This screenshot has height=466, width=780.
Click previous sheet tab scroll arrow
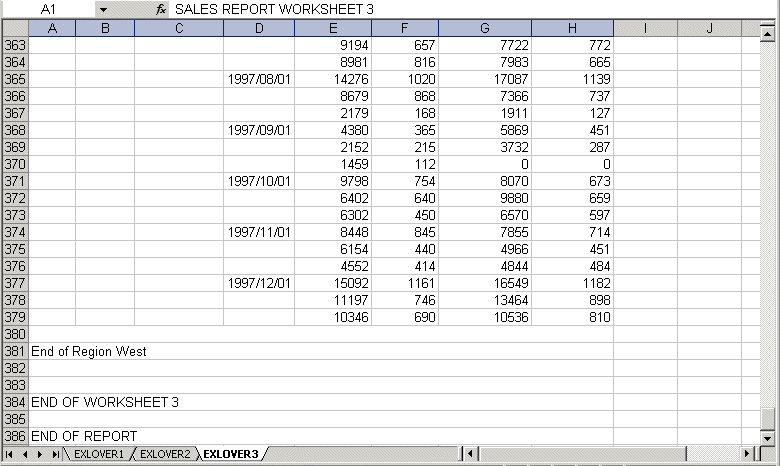(x=24, y=454)
